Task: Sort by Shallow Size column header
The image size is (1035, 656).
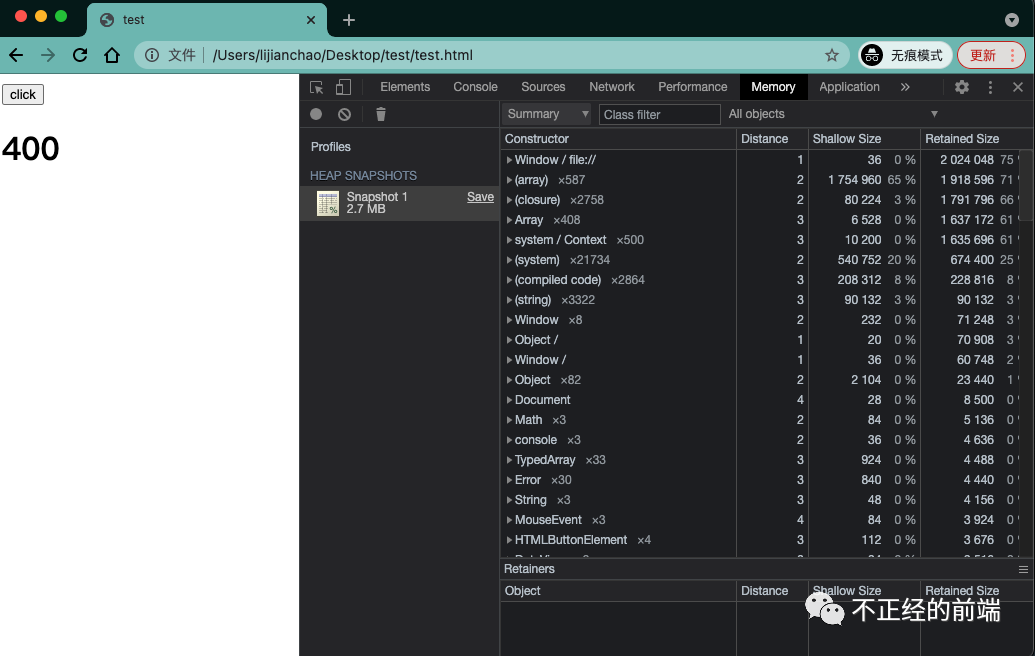Action: (x=864, y=139)
